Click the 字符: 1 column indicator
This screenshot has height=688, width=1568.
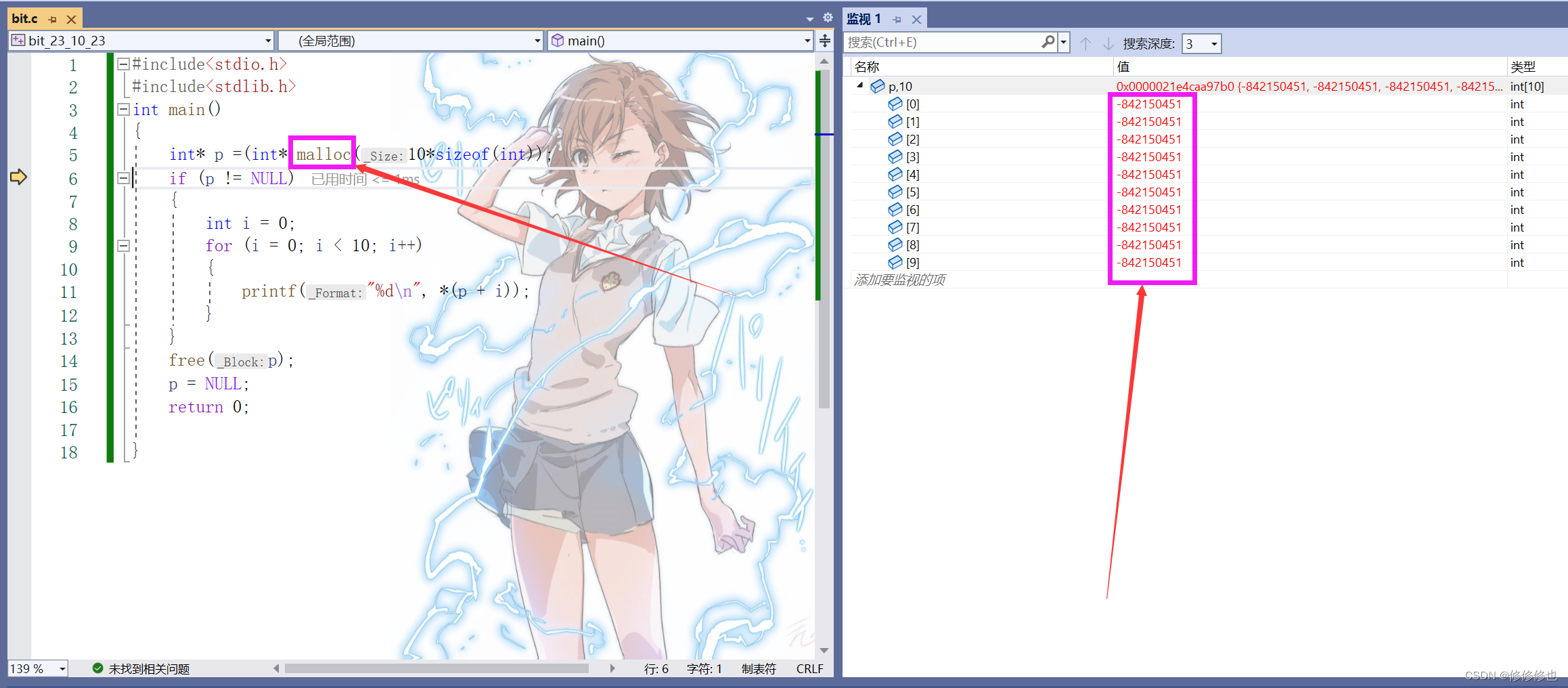click(x=704, y=668)
